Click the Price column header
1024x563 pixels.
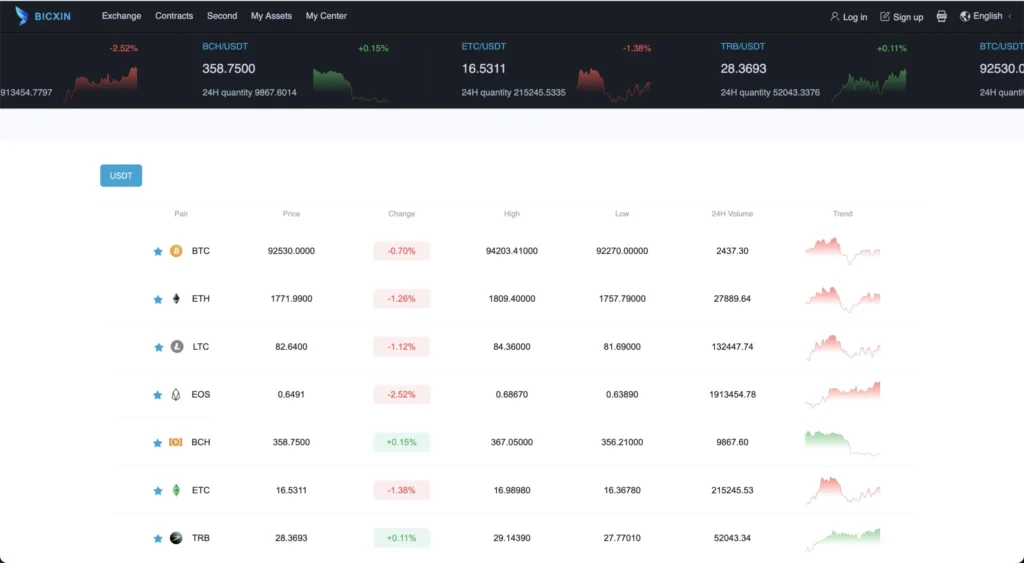click(291, 214)
